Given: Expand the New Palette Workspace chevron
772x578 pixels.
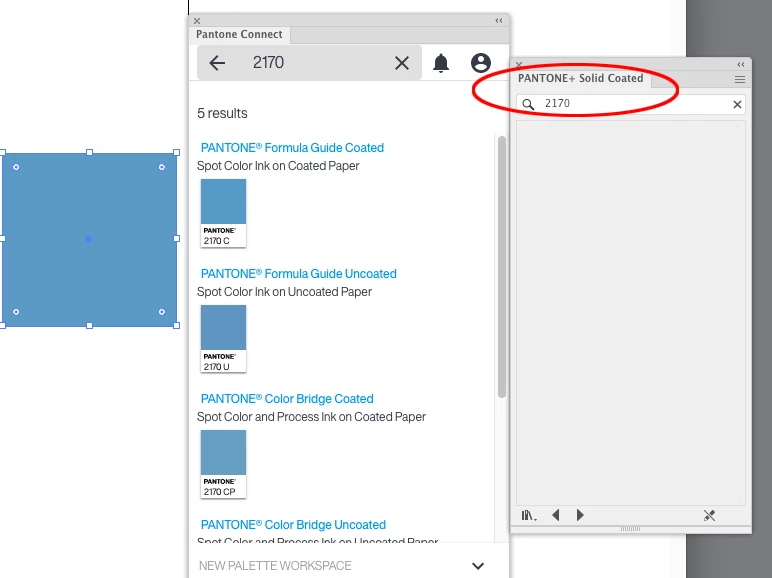Looking at the screenshot, I should click(478, 566).
